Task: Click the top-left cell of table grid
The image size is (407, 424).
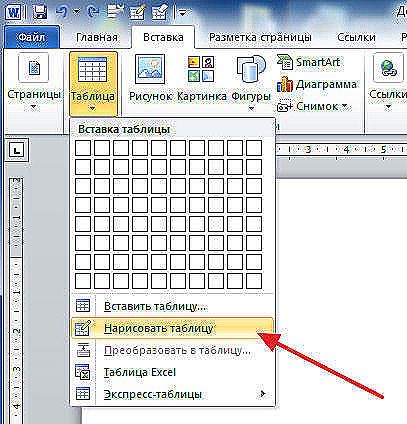Action: click(x=82, y=148)
